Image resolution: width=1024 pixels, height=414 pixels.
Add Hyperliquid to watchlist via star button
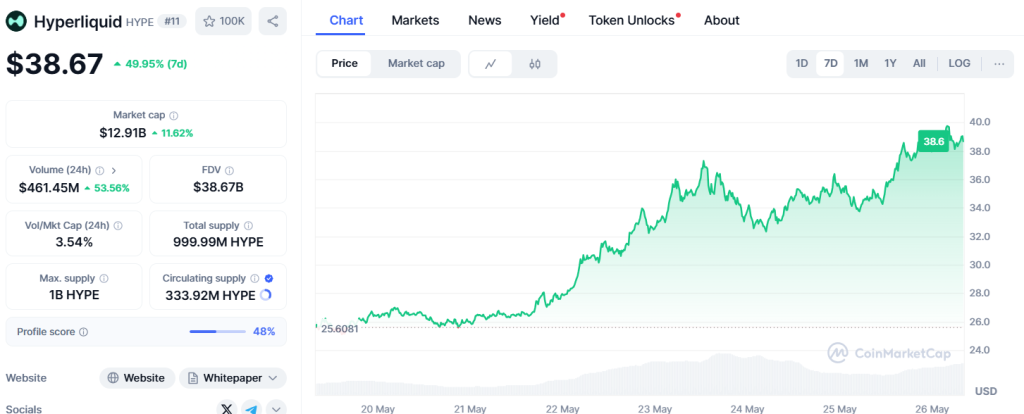(x=224, y=22)
